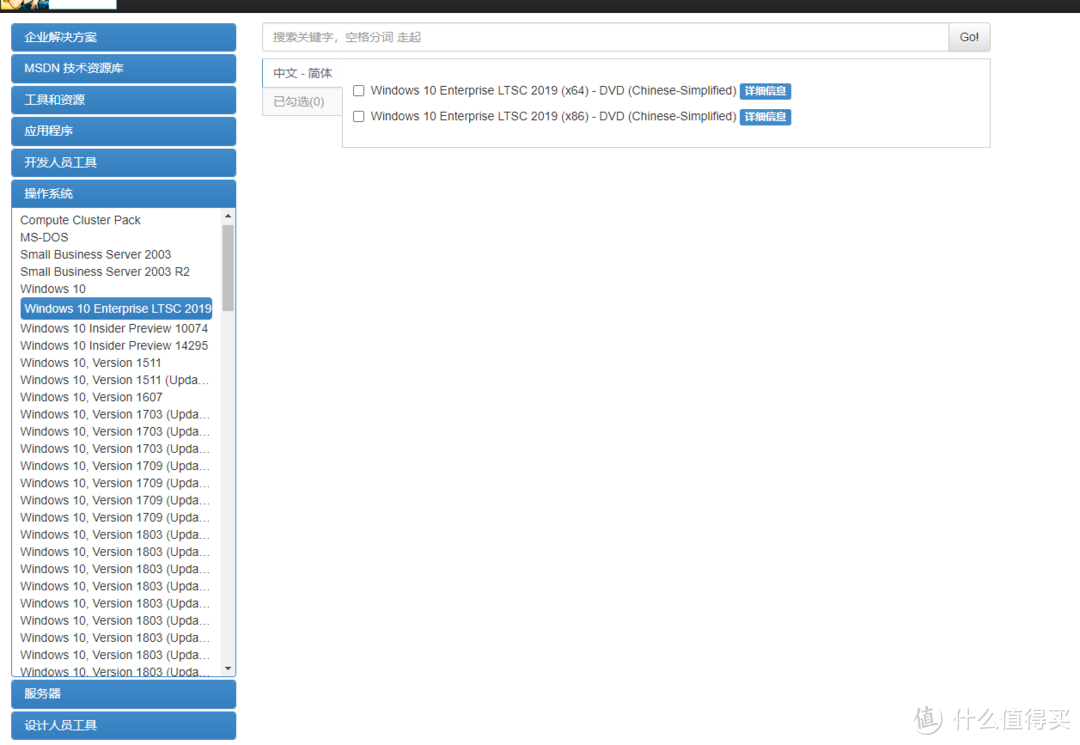Choose Small Business Server 2003 R2
Image resolution: width=1080 pixels, height=745 pixels.
click(105, 272)
